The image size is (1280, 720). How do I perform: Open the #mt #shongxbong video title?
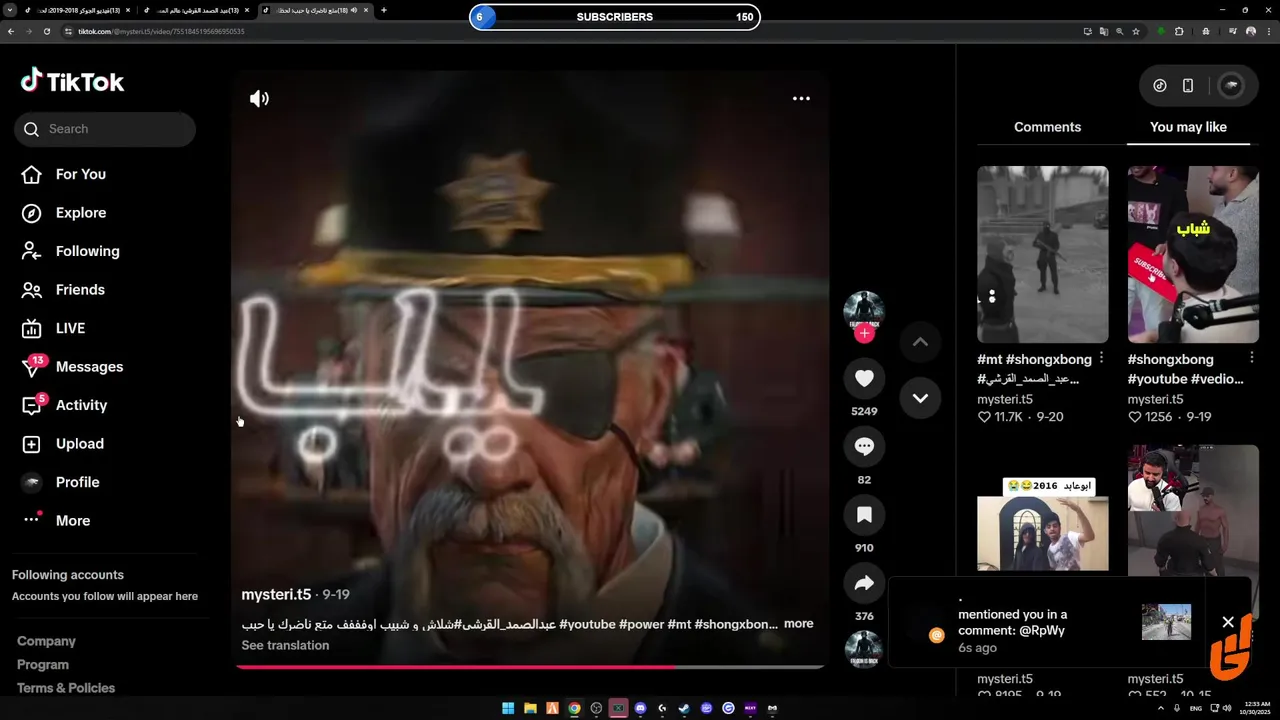1034,369
